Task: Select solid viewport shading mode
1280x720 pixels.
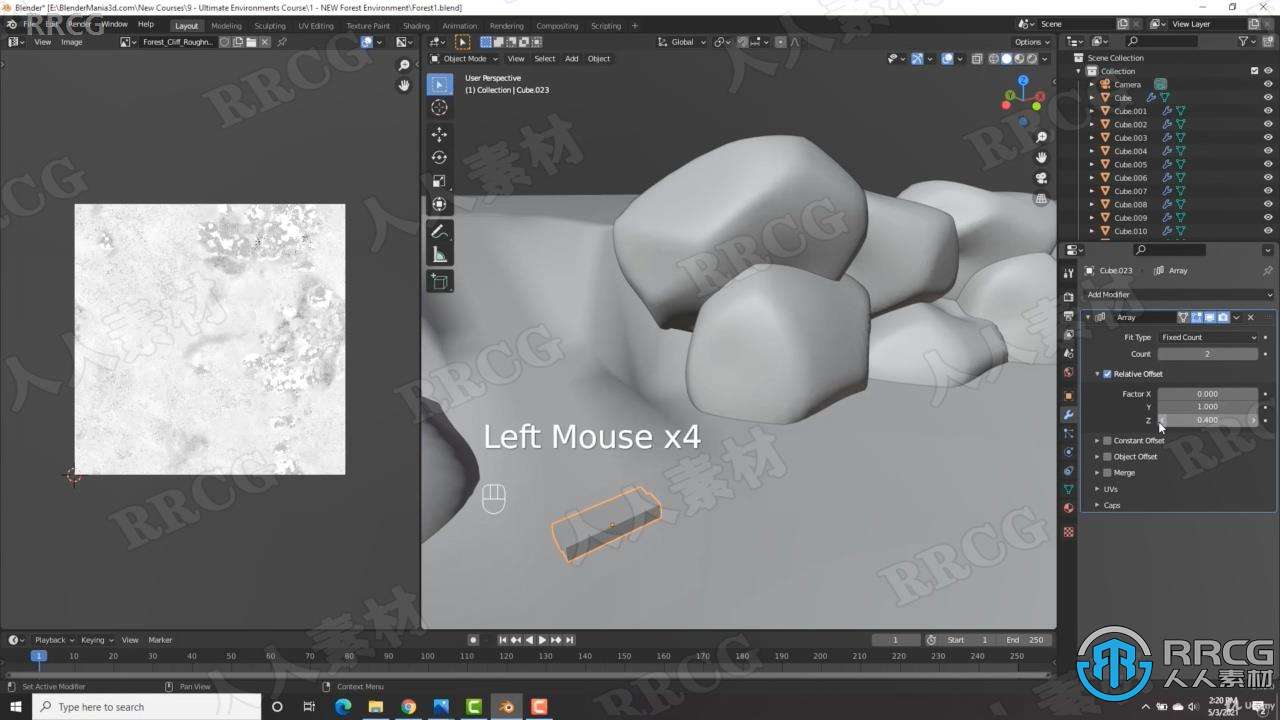Action: [1006, 58]
